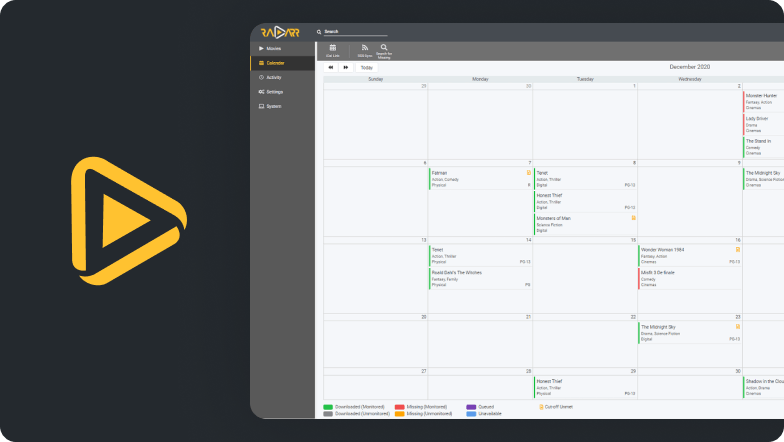The width and height of the screenshot is (784, 442).
Task: Click the magnifier icon beside the search field
Action: click(319, 32)
